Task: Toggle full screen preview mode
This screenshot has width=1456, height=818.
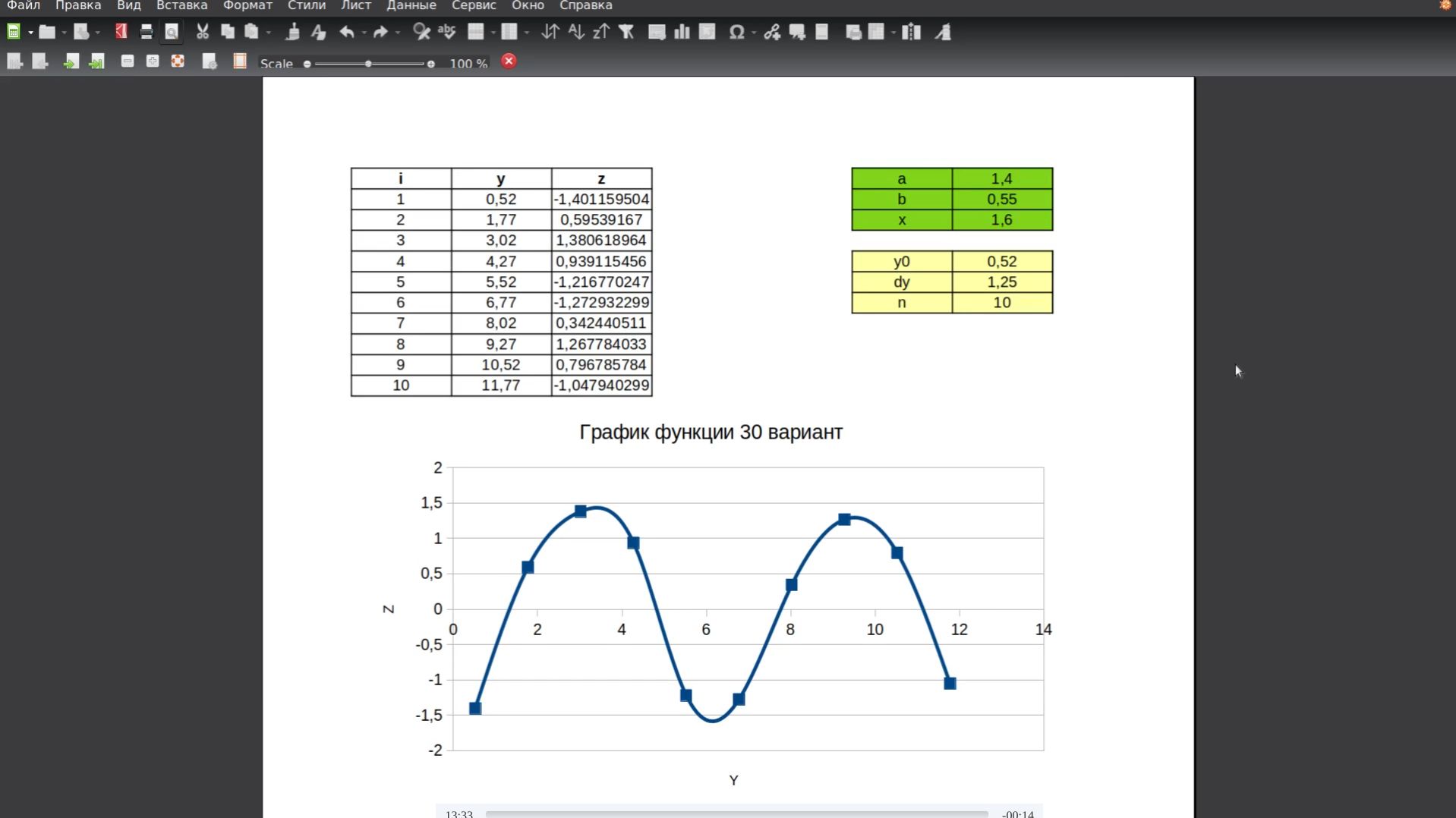Action: pos(178,61)
